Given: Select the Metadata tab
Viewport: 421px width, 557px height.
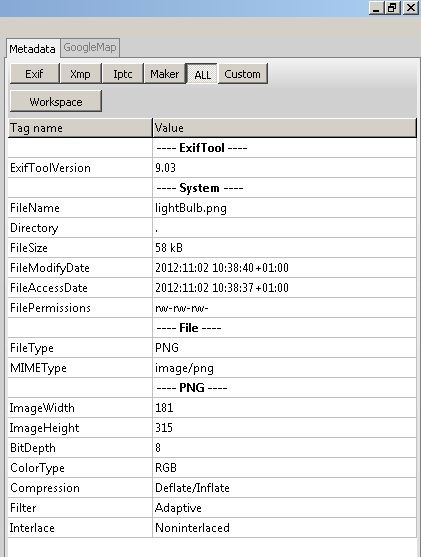Looking at the screenshot, I should [32, 49].
